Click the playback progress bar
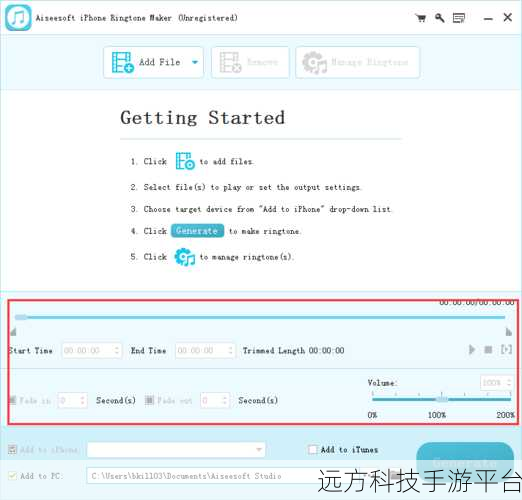Viewport: 522px width, 500px height. coord(260,317)
